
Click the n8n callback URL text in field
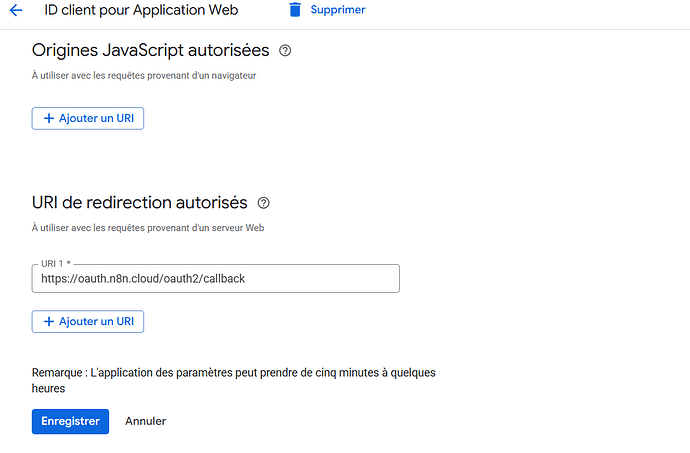(x=143, y=278)
